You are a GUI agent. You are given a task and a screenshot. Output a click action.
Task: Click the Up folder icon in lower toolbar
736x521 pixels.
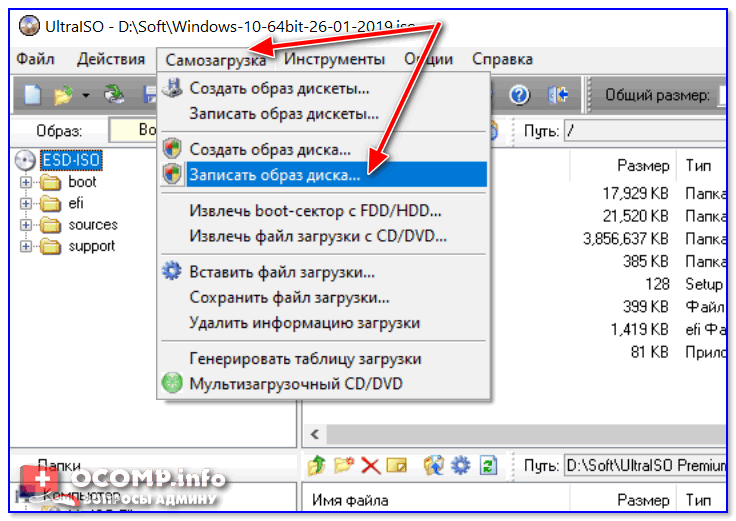pos(317,466)
